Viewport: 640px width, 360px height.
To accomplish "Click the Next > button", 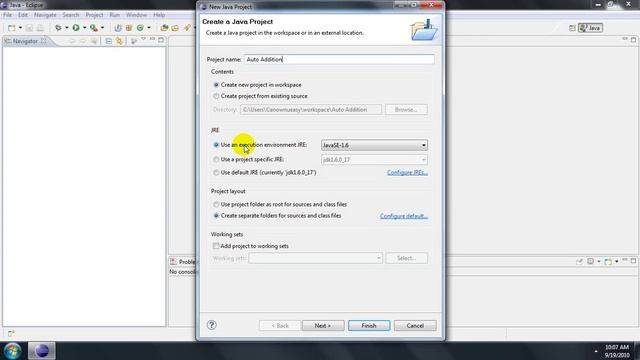I will point(323,326).
